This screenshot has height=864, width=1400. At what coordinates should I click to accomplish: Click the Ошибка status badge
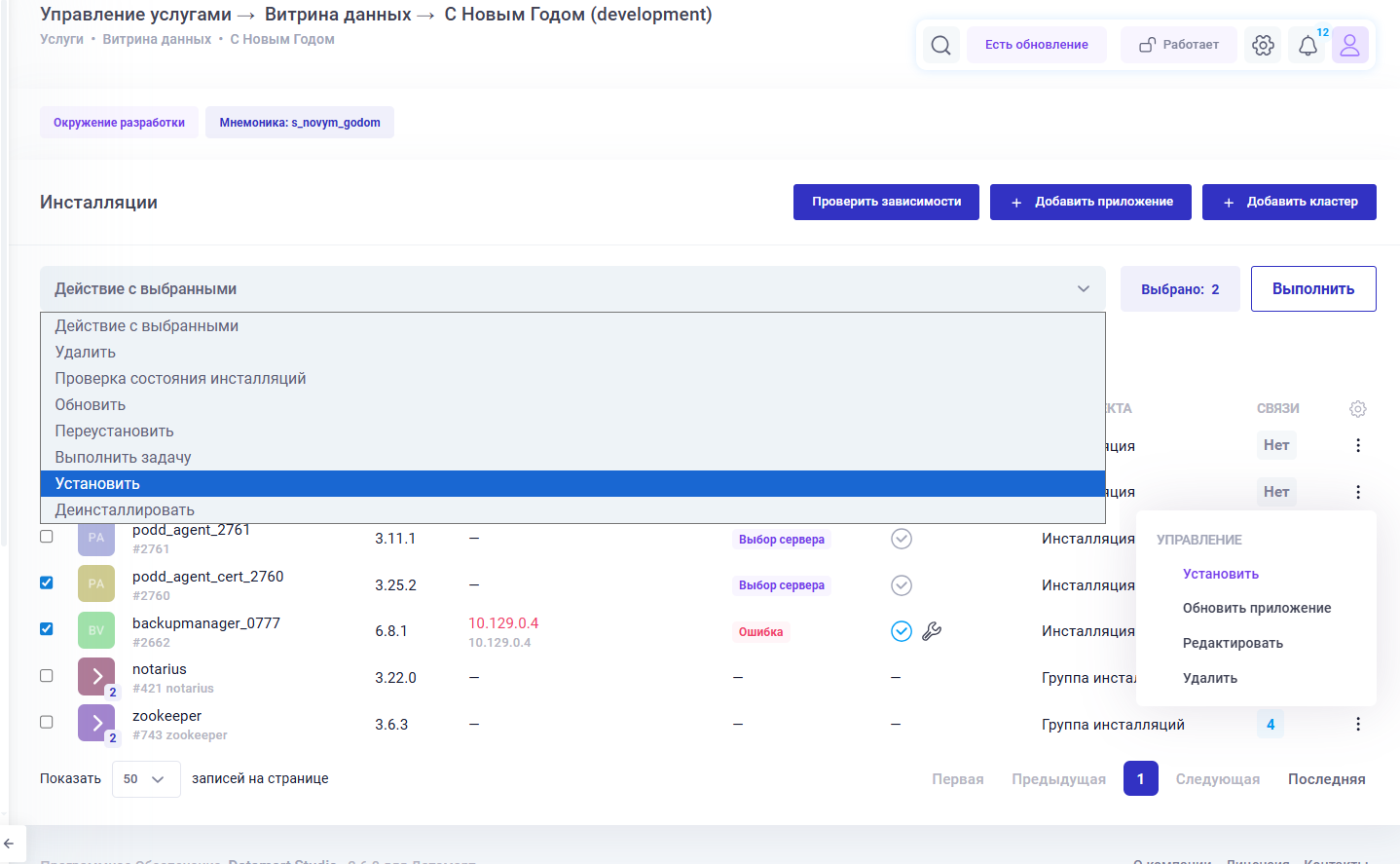coord(760,632)
